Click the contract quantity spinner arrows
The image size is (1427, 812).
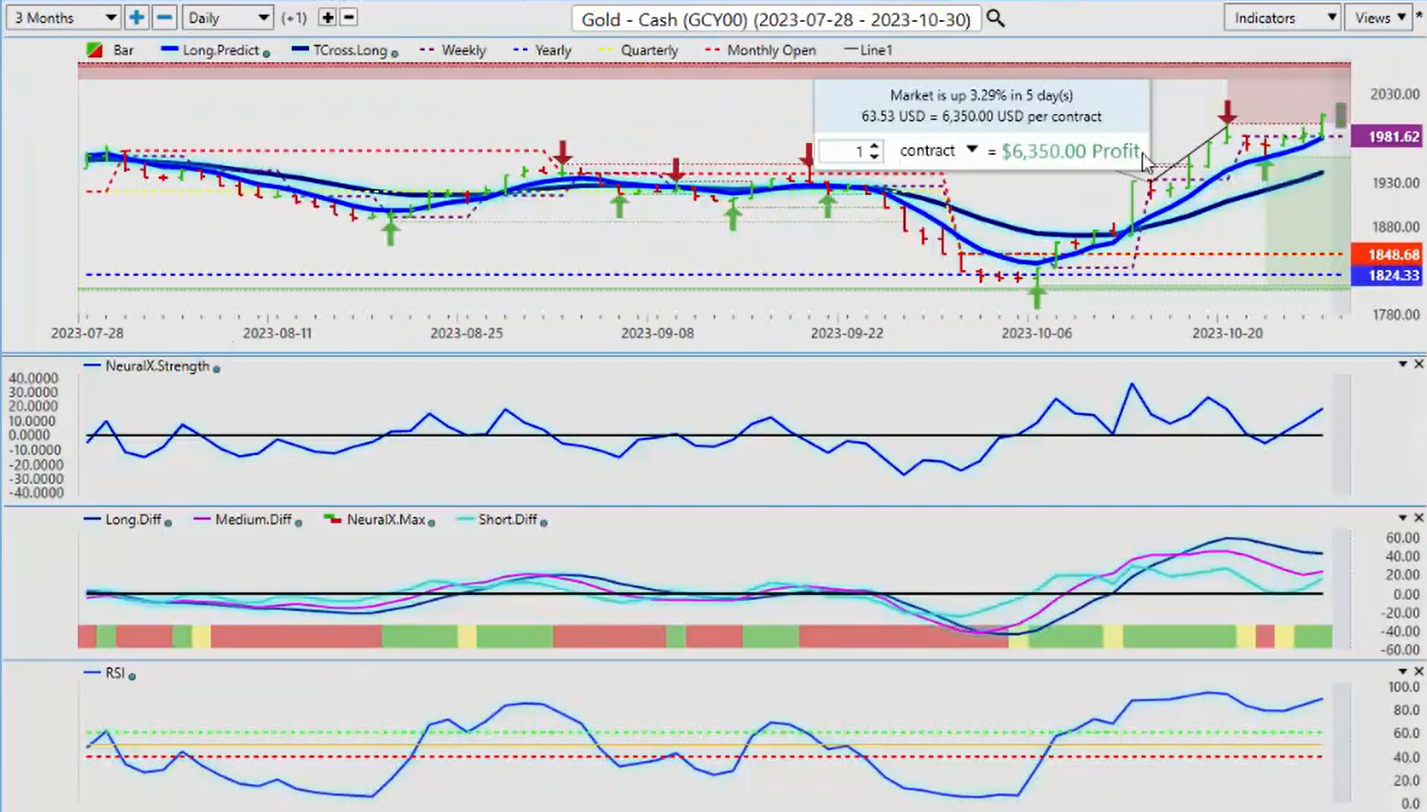(875, 151)
